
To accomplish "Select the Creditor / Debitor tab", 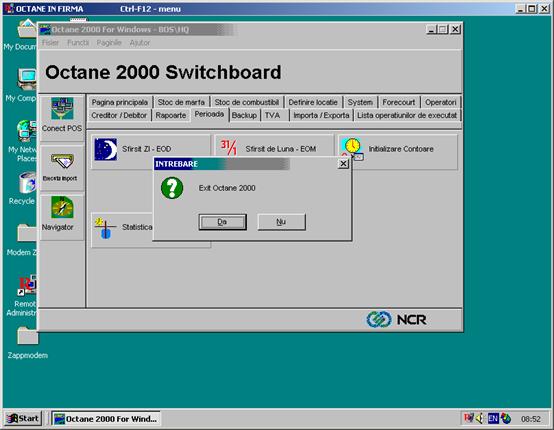I will [x=119, y=115].
